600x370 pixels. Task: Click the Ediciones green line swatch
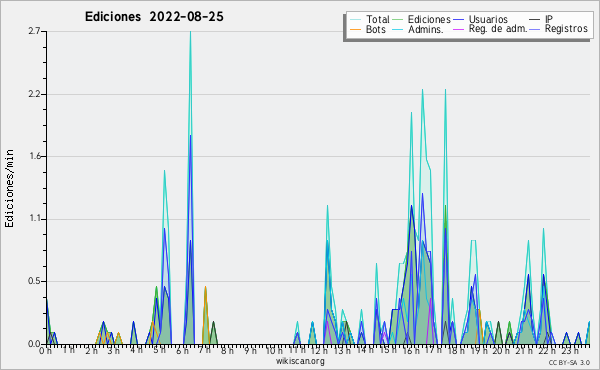398,20
